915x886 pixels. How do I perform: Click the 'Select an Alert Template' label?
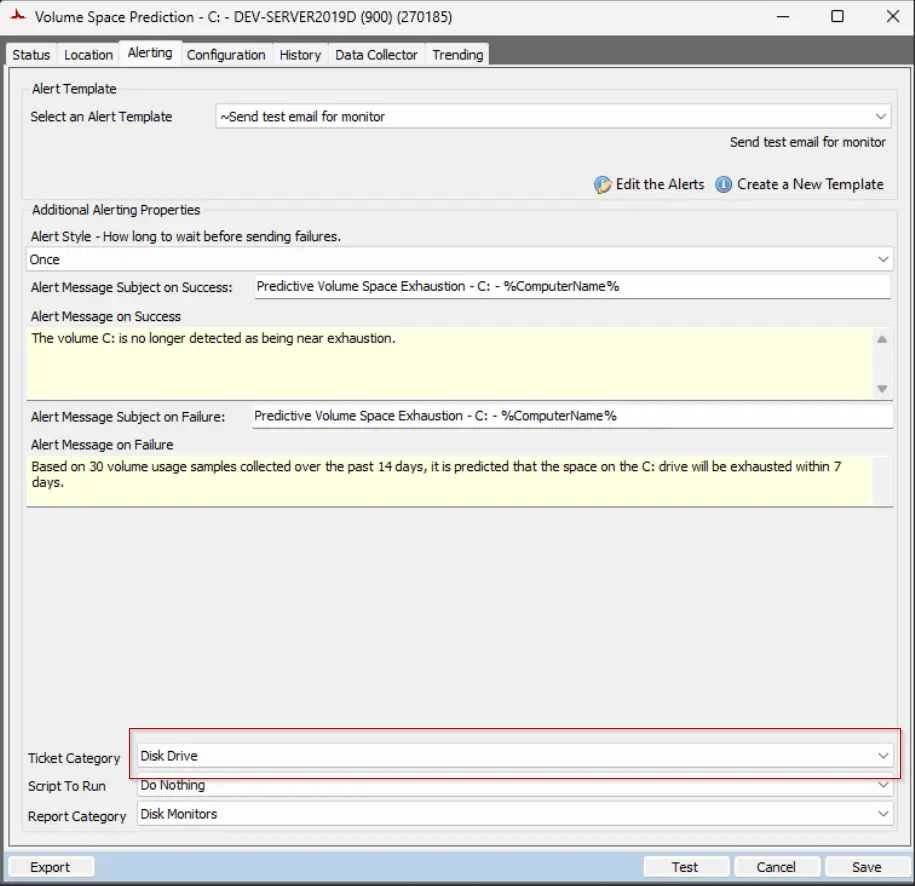(102, 117)
